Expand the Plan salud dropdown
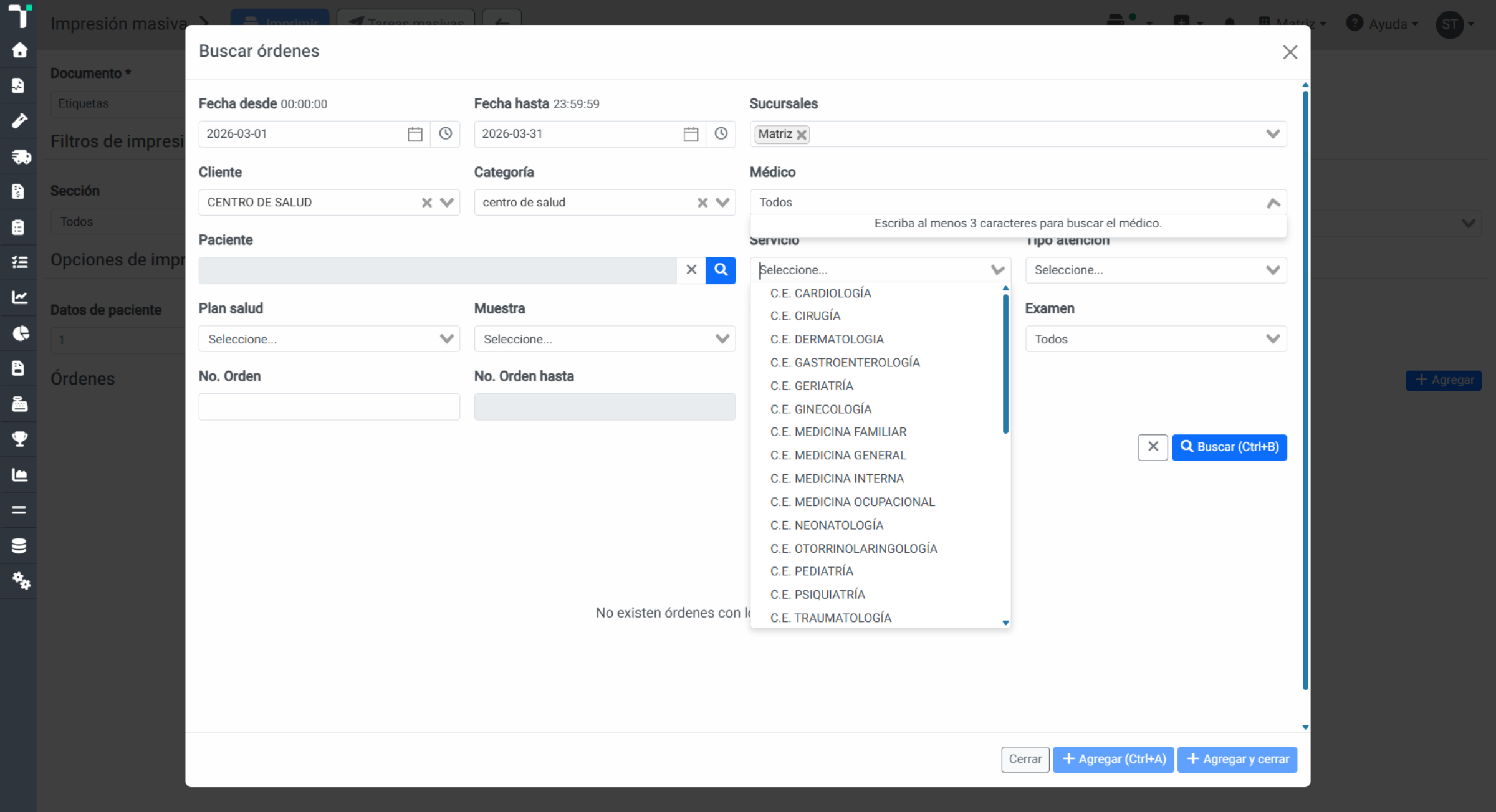The height and width of the screenshot is (812, 1496). tap(329, 339)
